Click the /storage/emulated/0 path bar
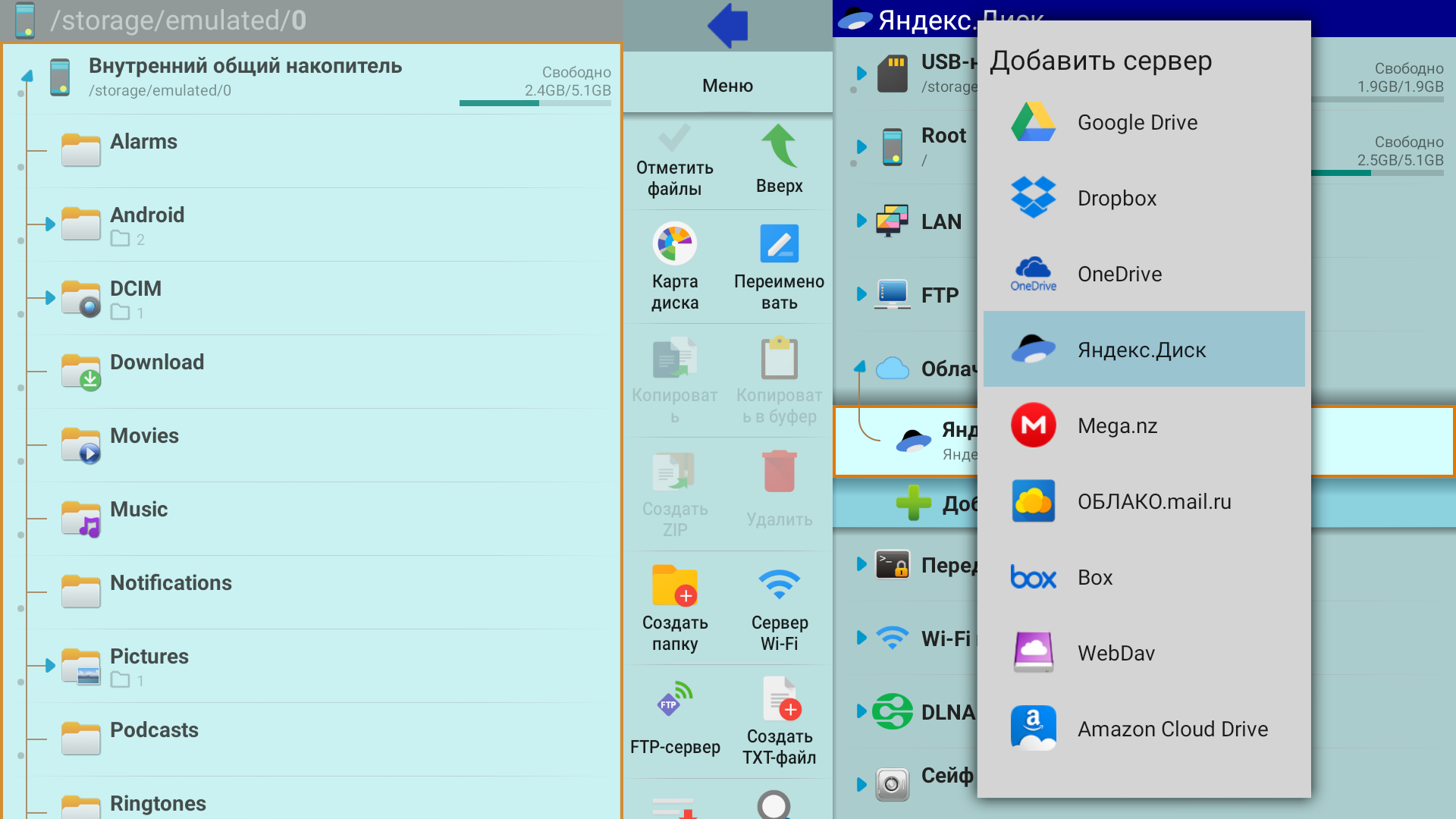Viewport: 1456px width, 819px height. tap(311, 20)
